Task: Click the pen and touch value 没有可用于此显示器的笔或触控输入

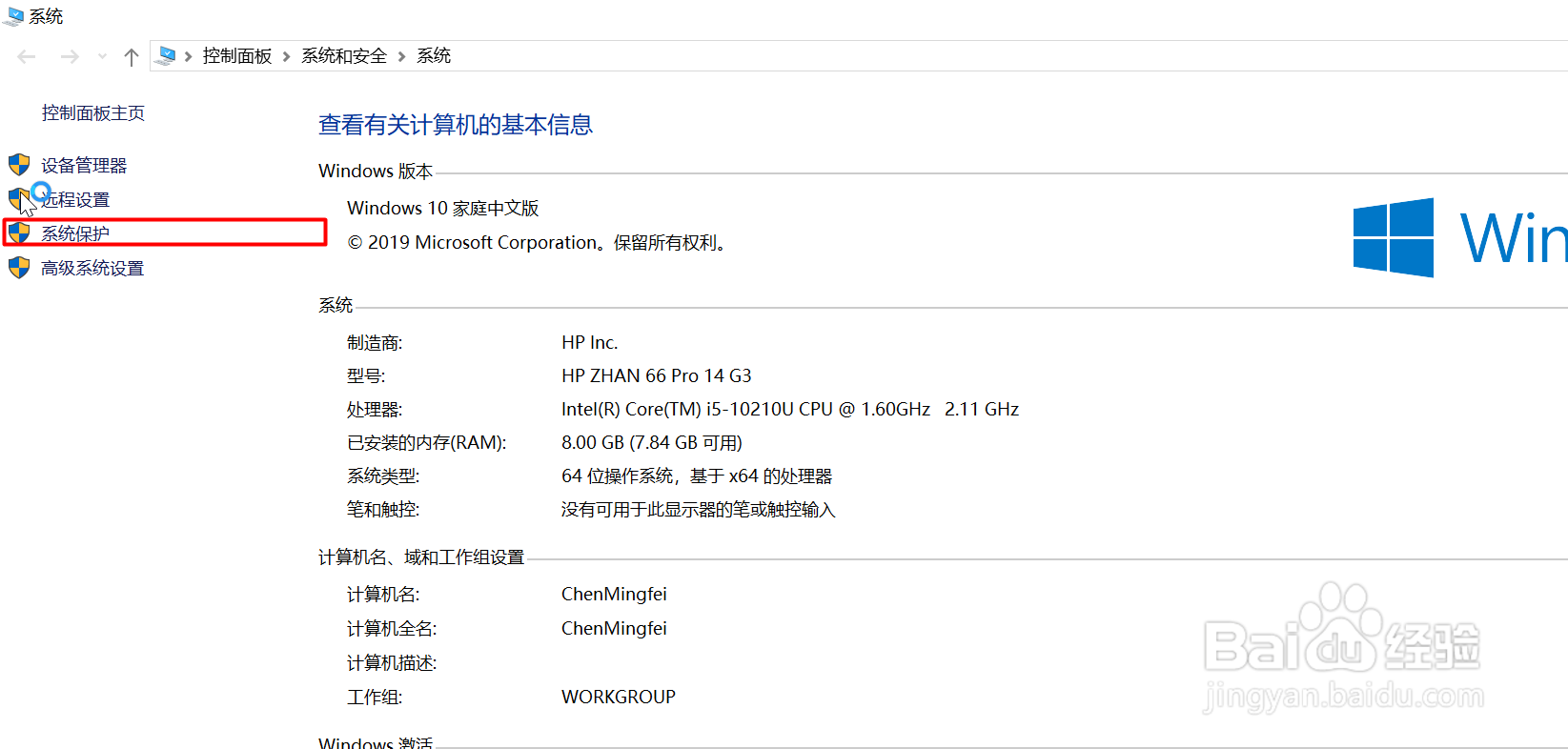Action: point(698,510)
